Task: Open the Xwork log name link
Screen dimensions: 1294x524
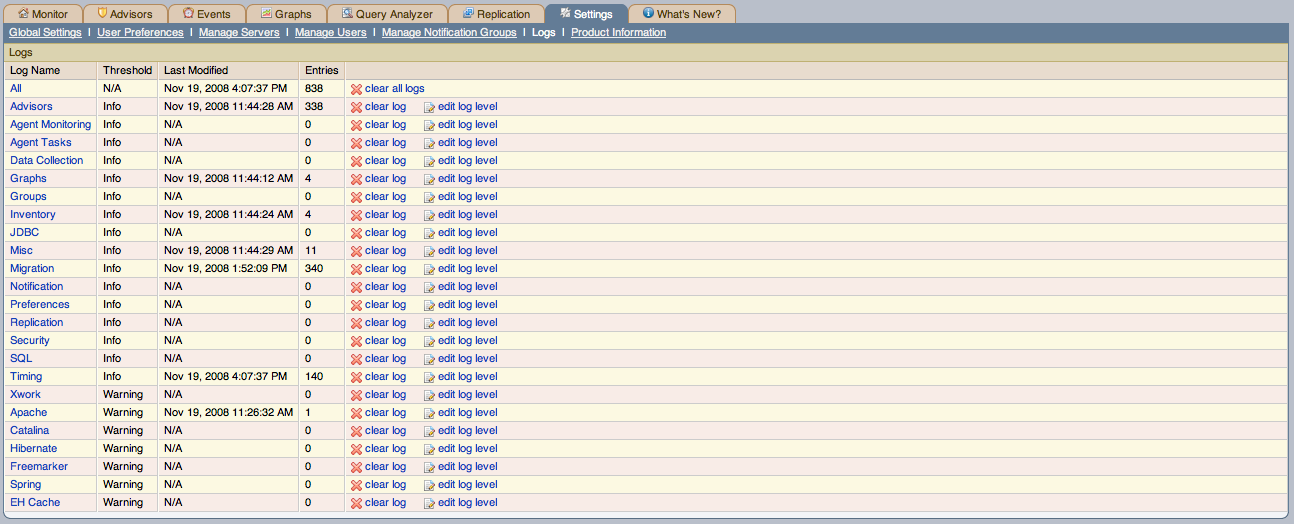Action: tap(26, 395)
